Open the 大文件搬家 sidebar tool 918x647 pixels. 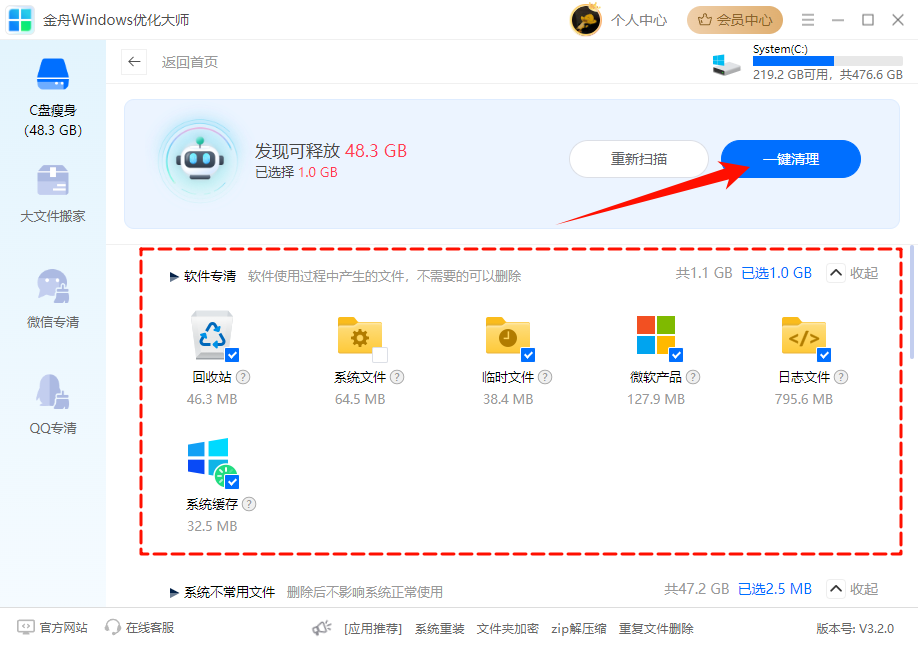click(52, 196)
